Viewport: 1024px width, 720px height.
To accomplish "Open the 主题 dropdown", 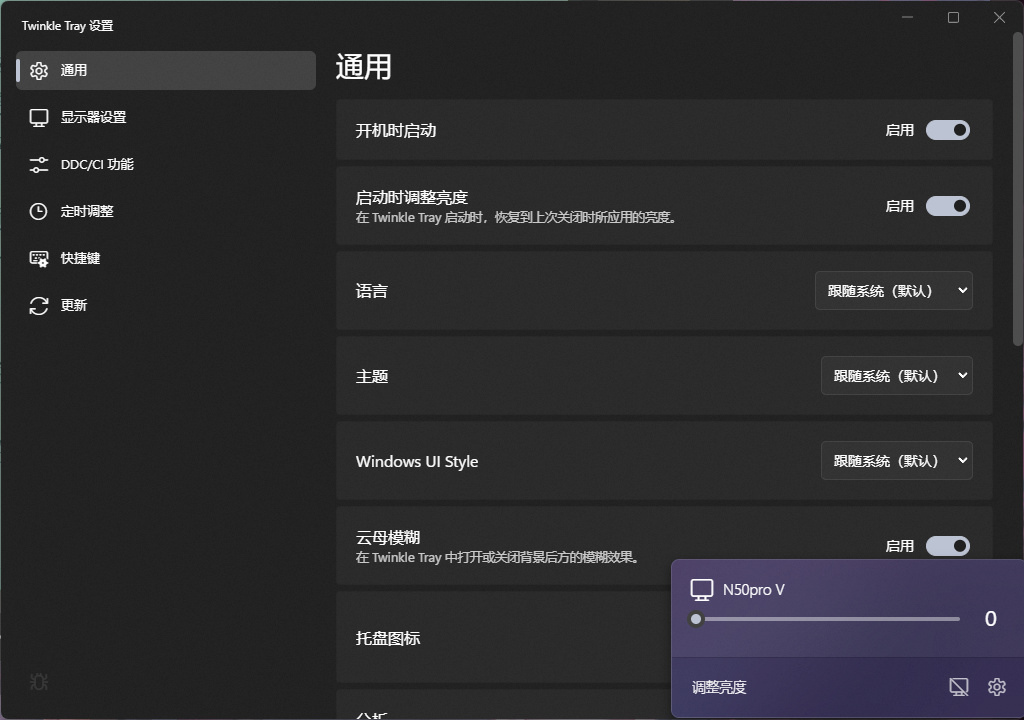I will coord(897,376).
